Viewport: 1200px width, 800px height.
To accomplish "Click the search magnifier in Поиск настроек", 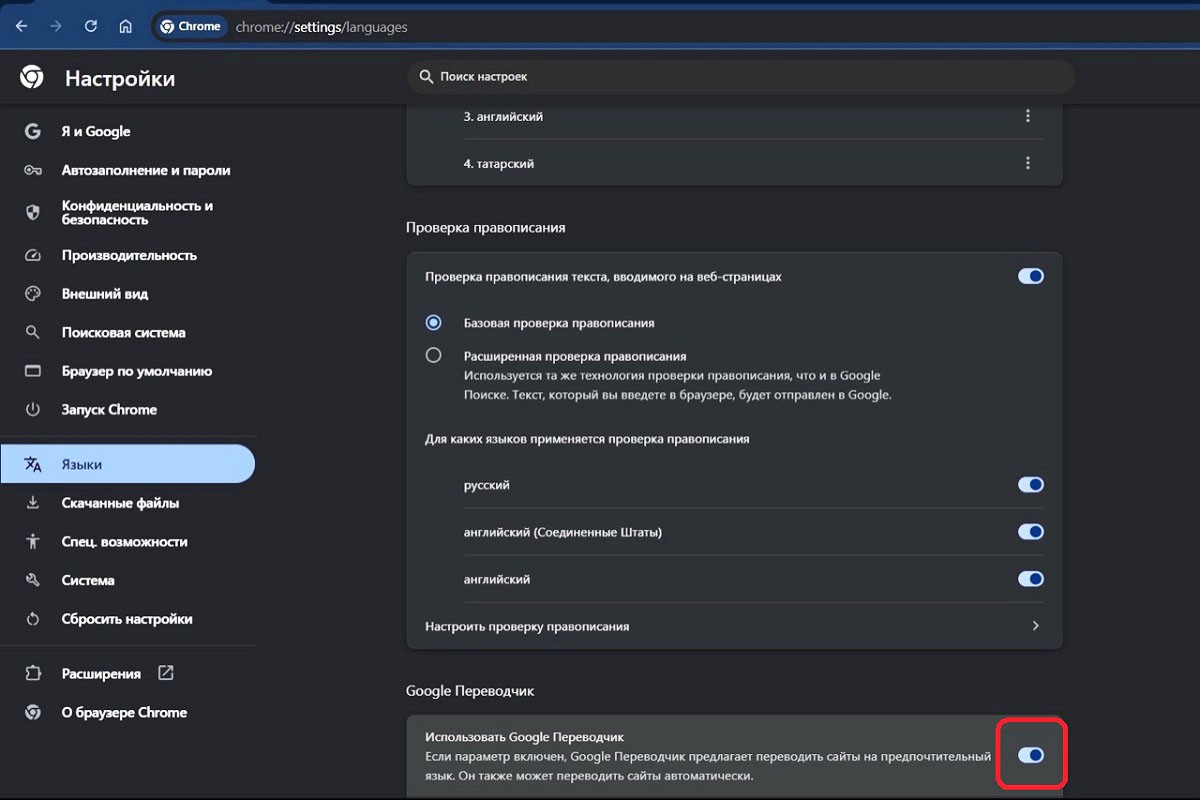I will (426, 76).
